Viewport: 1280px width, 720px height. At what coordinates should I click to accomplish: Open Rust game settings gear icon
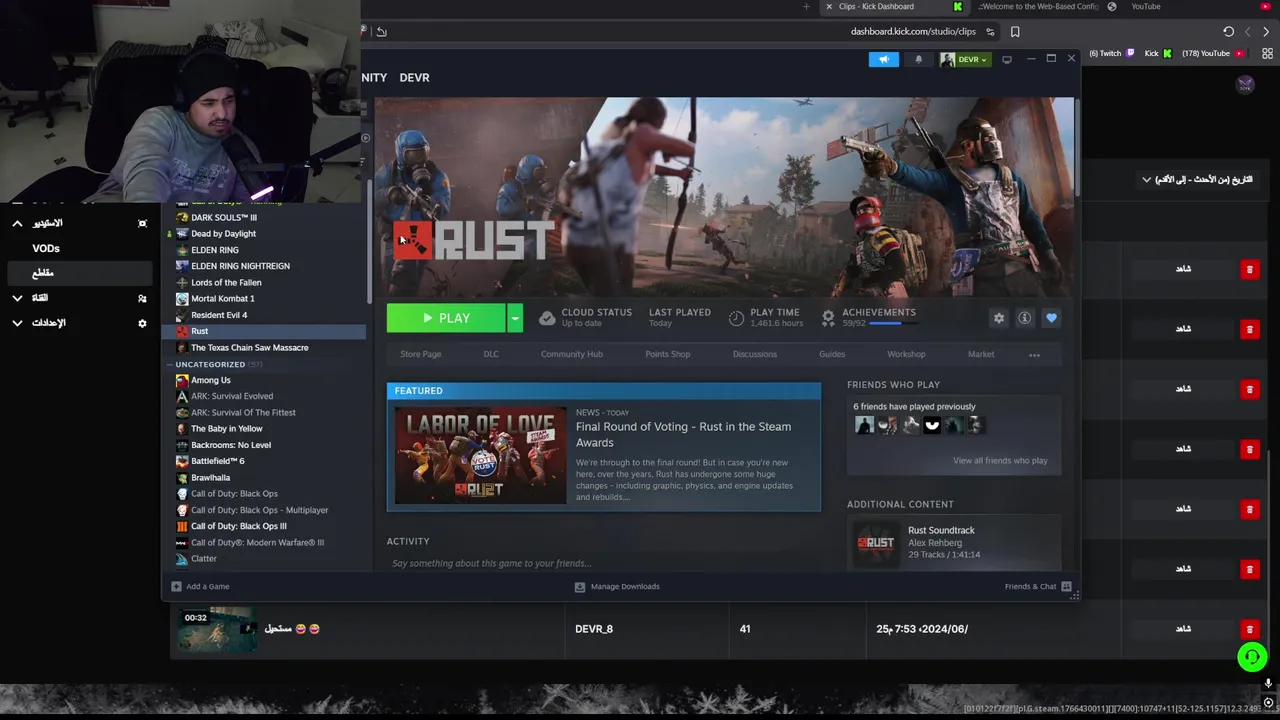(998, 318)
